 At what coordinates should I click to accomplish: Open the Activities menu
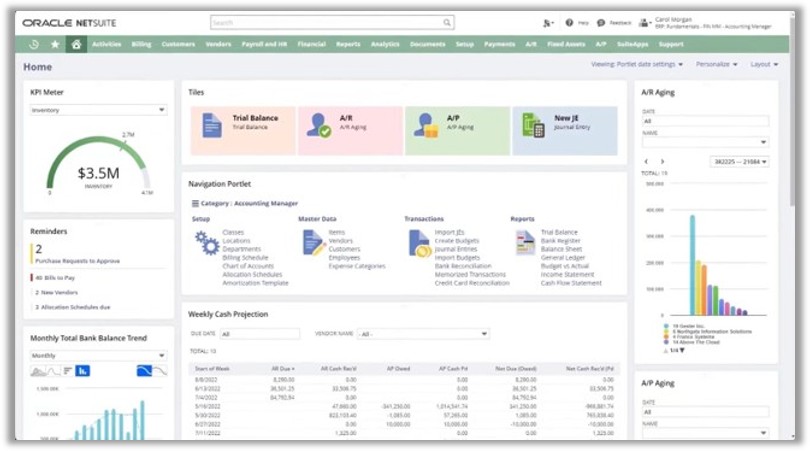click(x=106, y=44)
